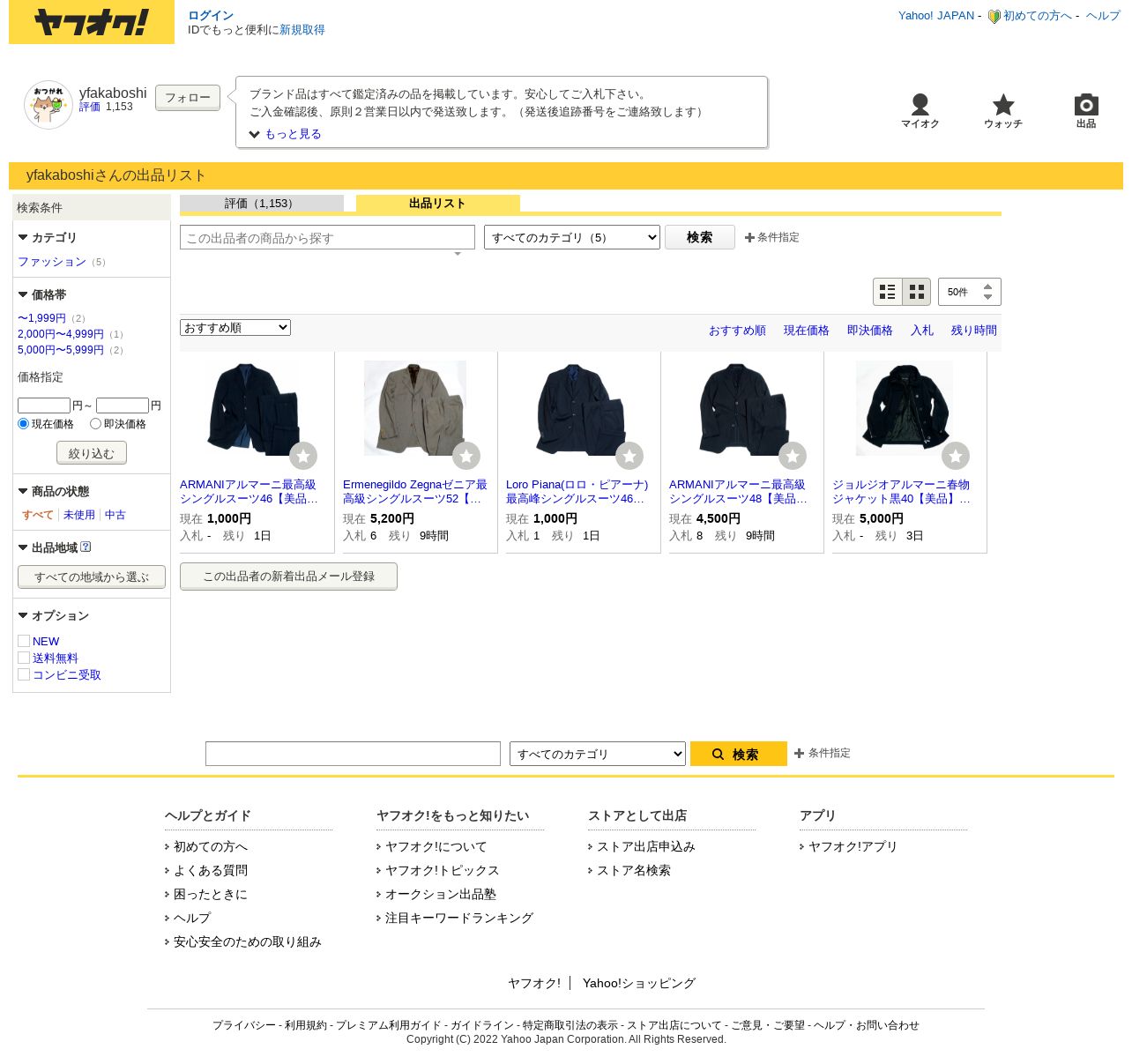Select 現在価格 radio button
Viewport: 1132px width, 1064px height.
(x=24, y=424)
